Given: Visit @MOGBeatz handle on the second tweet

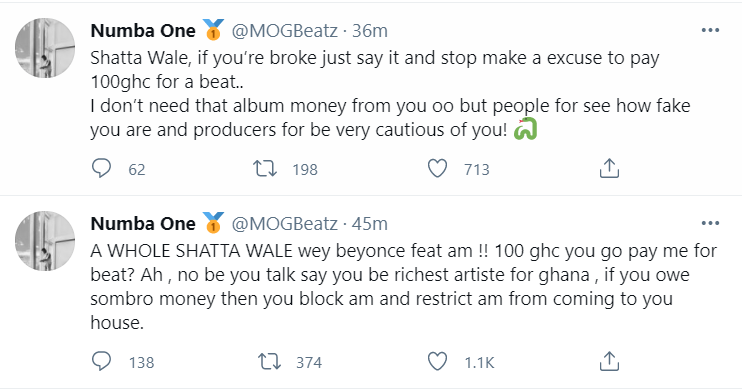Looking at the screenshot, I should [284, 223].
